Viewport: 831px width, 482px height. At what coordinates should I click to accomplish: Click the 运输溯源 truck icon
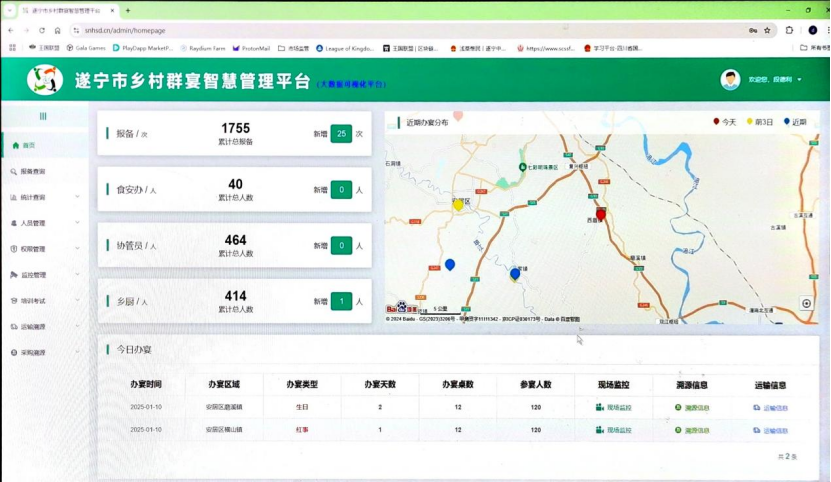14,327
